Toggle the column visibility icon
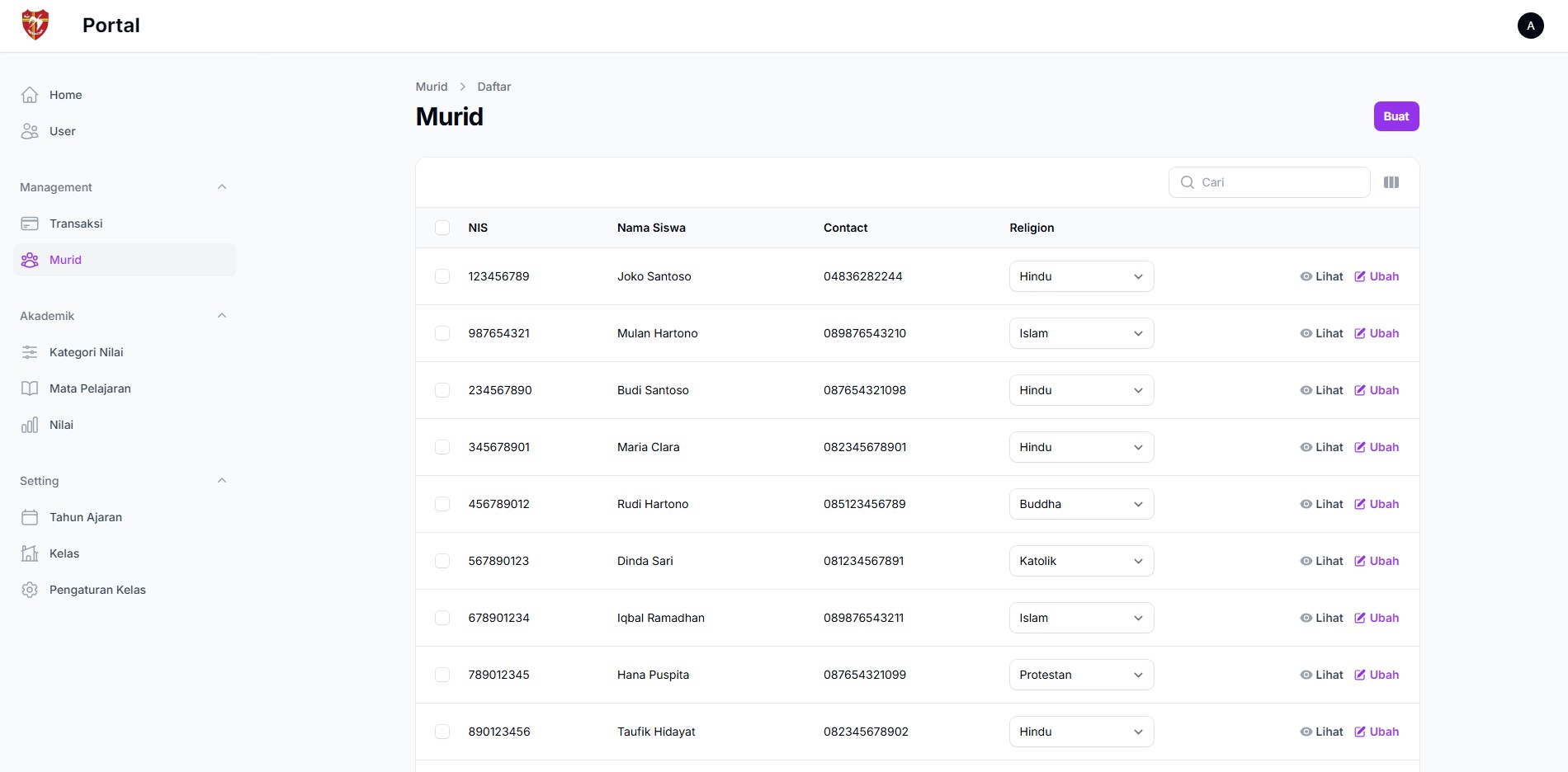1568x772 pixels. (x=1391, y=182)
